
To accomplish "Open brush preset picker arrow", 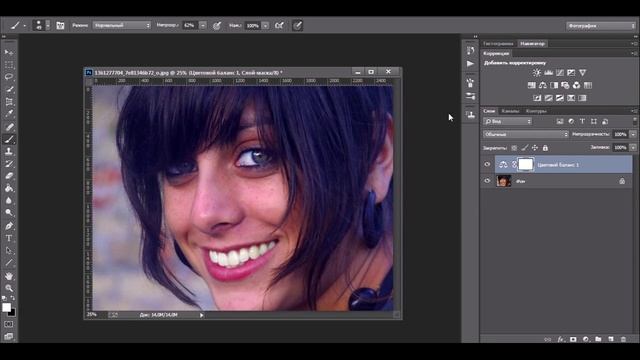I will click(48, 25).
